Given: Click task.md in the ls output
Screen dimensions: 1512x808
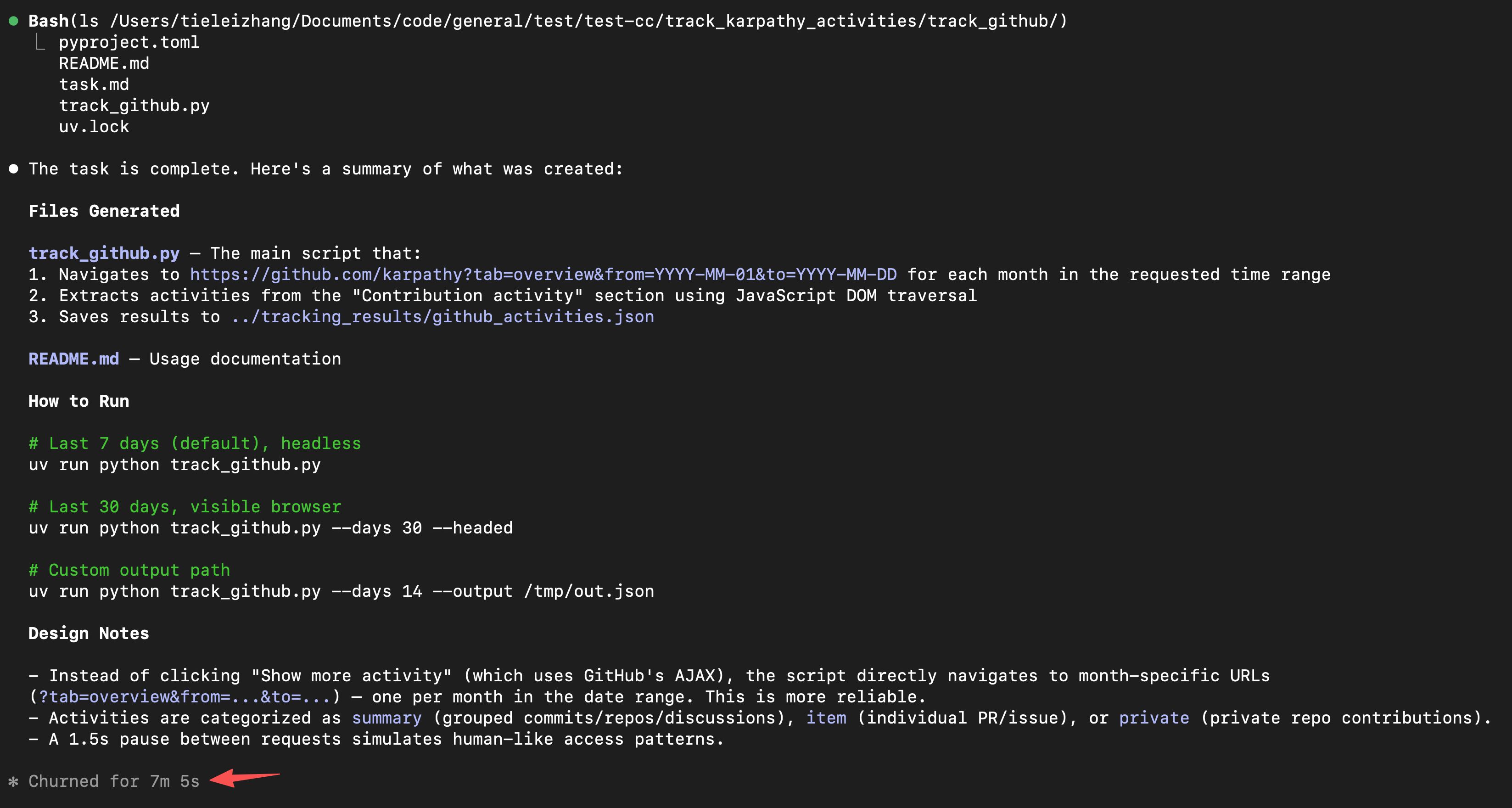Looking at the screenshot, I should coord(94,84).
